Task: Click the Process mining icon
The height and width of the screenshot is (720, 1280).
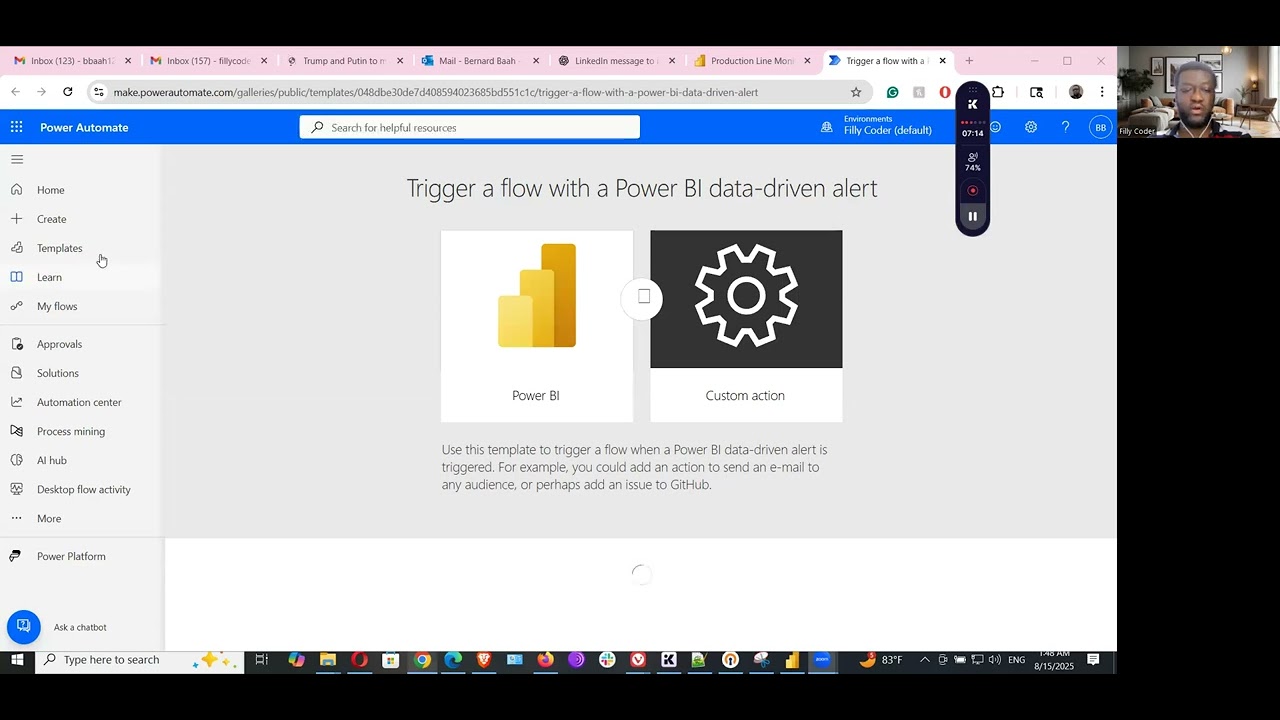Action: pos(16,431)
